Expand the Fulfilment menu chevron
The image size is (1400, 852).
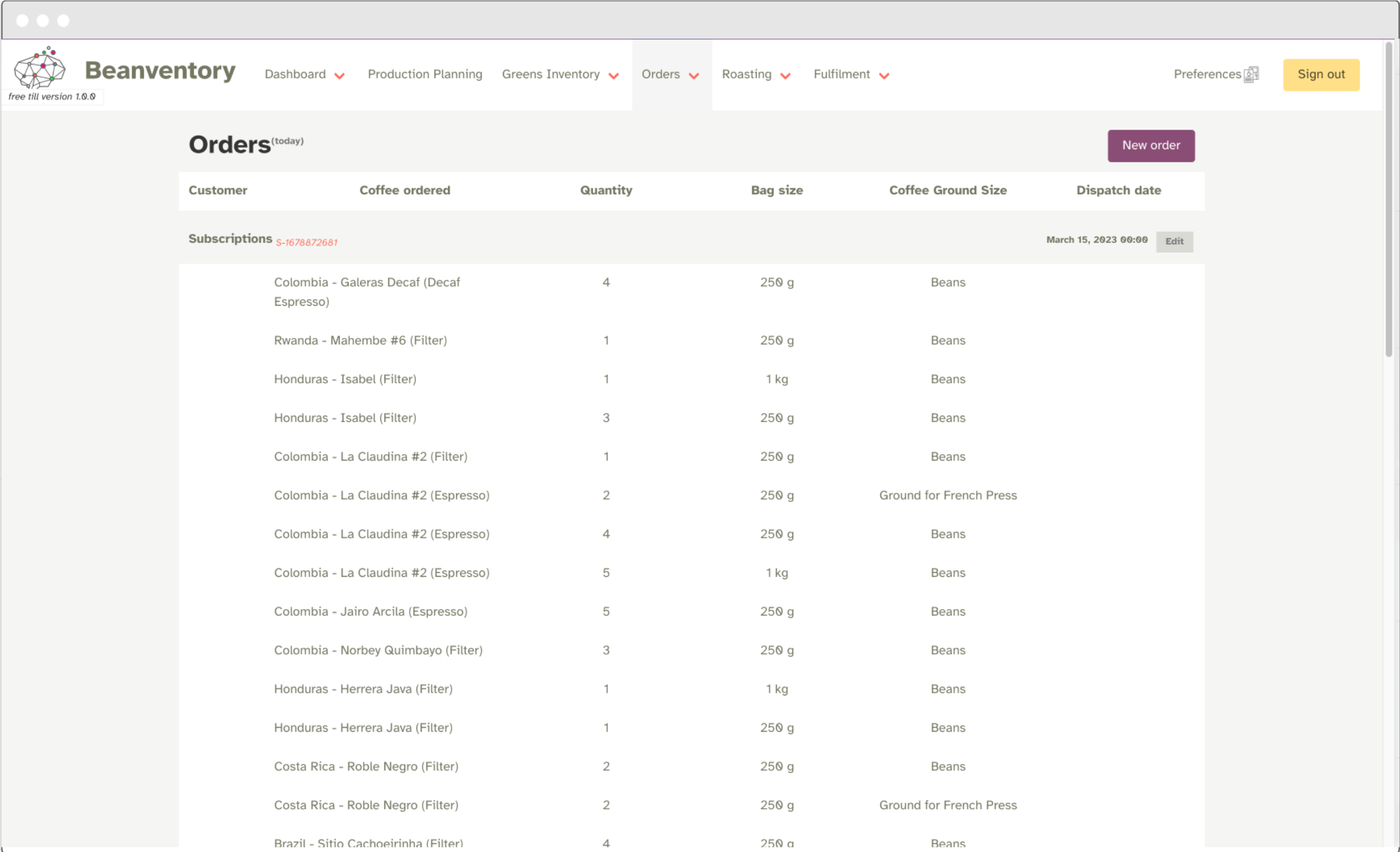click(x=884, y=76)
